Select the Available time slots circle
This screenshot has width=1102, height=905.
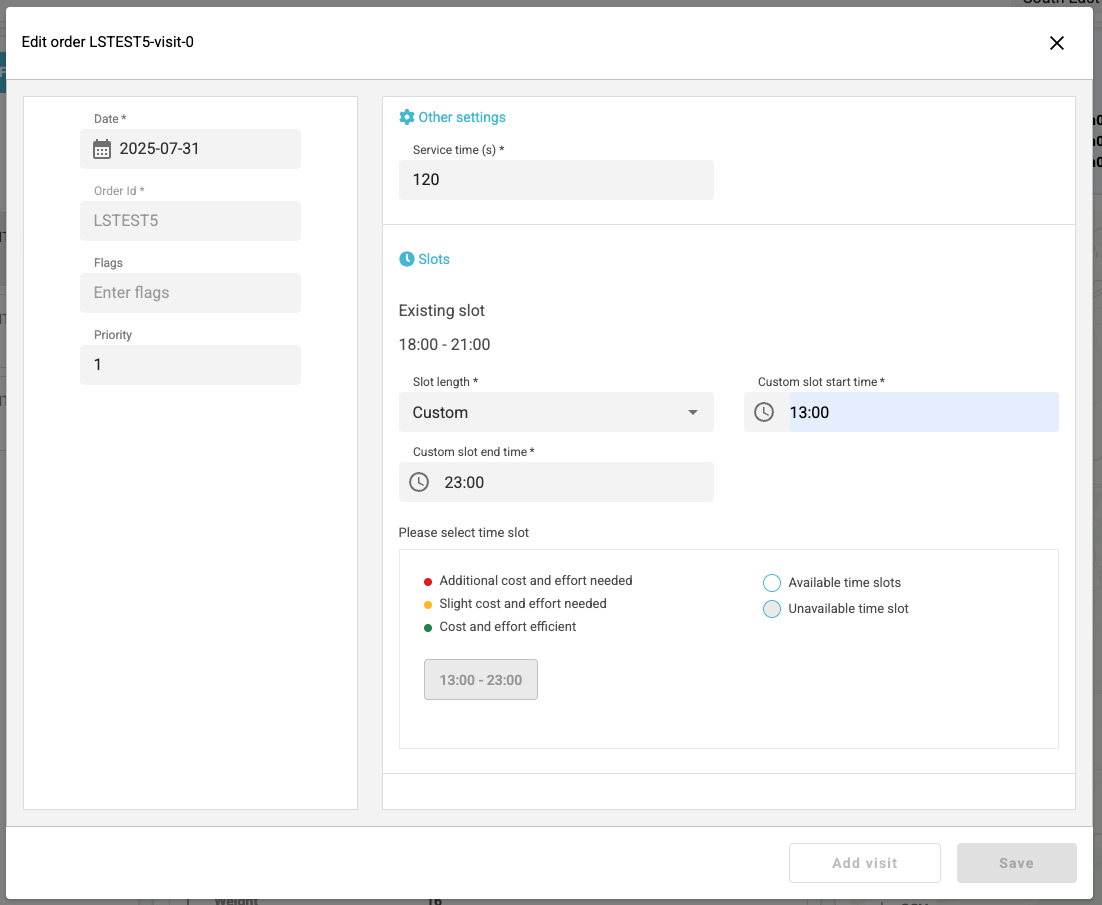pos(772,583)
